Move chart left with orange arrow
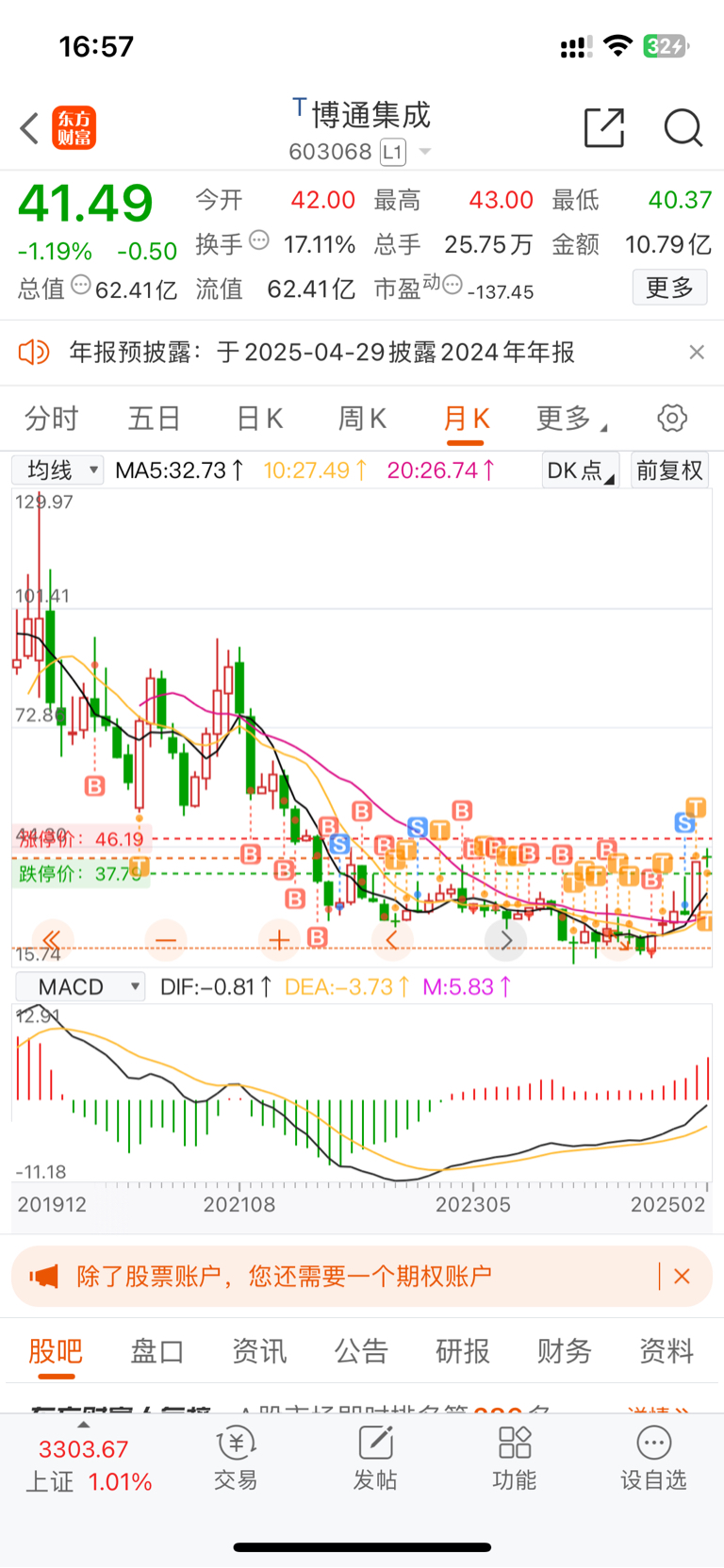This screenshot has height=1568, width=724. point(392,940)
